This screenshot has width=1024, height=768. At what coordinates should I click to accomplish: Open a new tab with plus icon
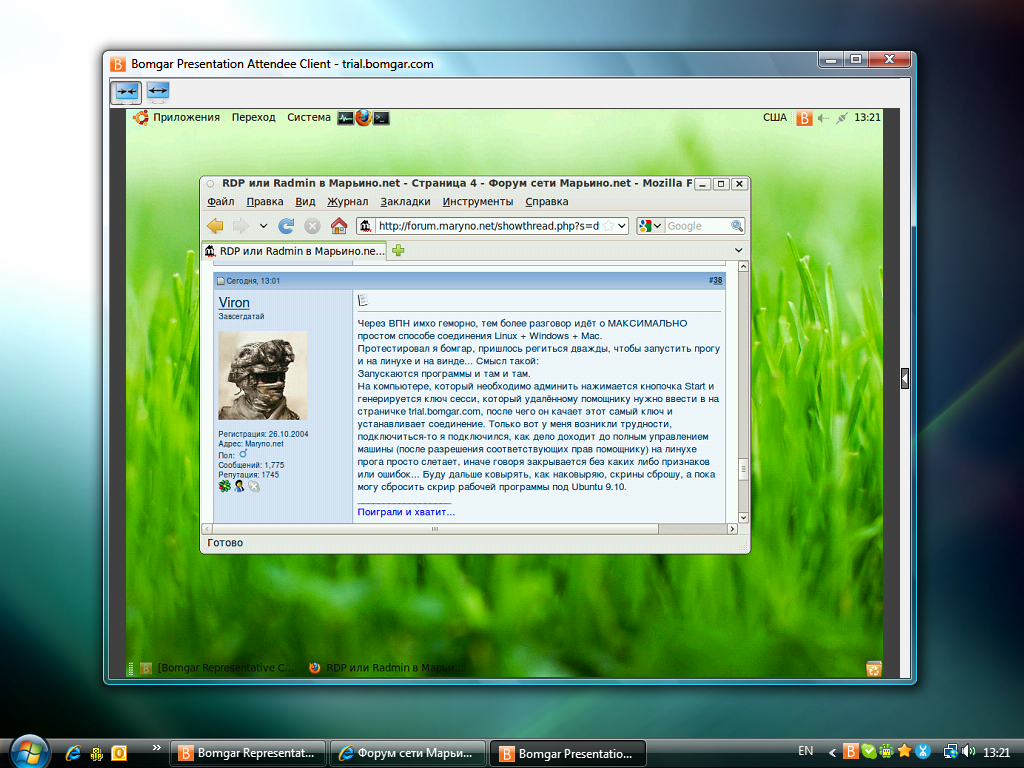coord(398,250)
